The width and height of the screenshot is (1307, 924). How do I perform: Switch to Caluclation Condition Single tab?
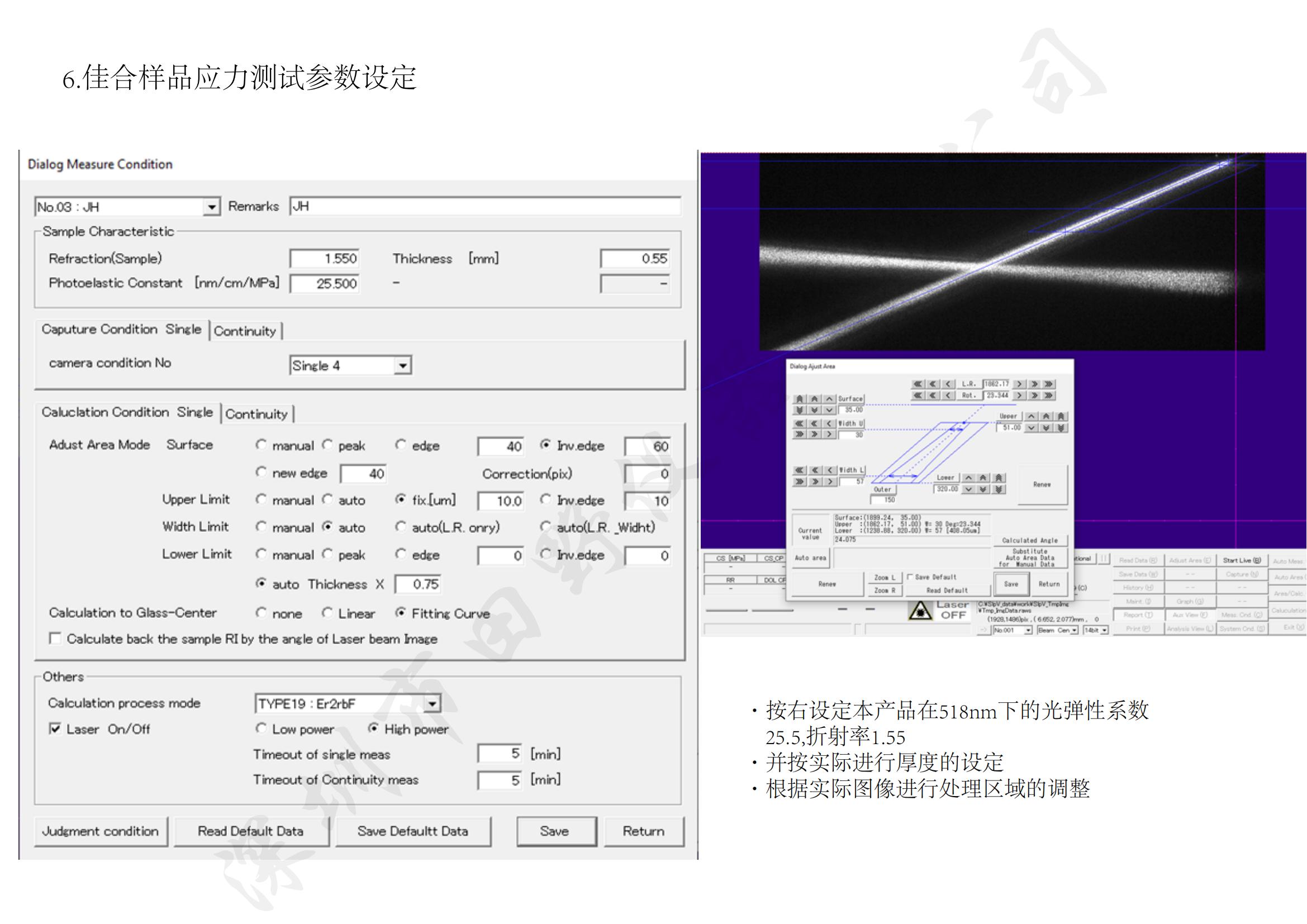pyautogui.click(x=127, y=412)
